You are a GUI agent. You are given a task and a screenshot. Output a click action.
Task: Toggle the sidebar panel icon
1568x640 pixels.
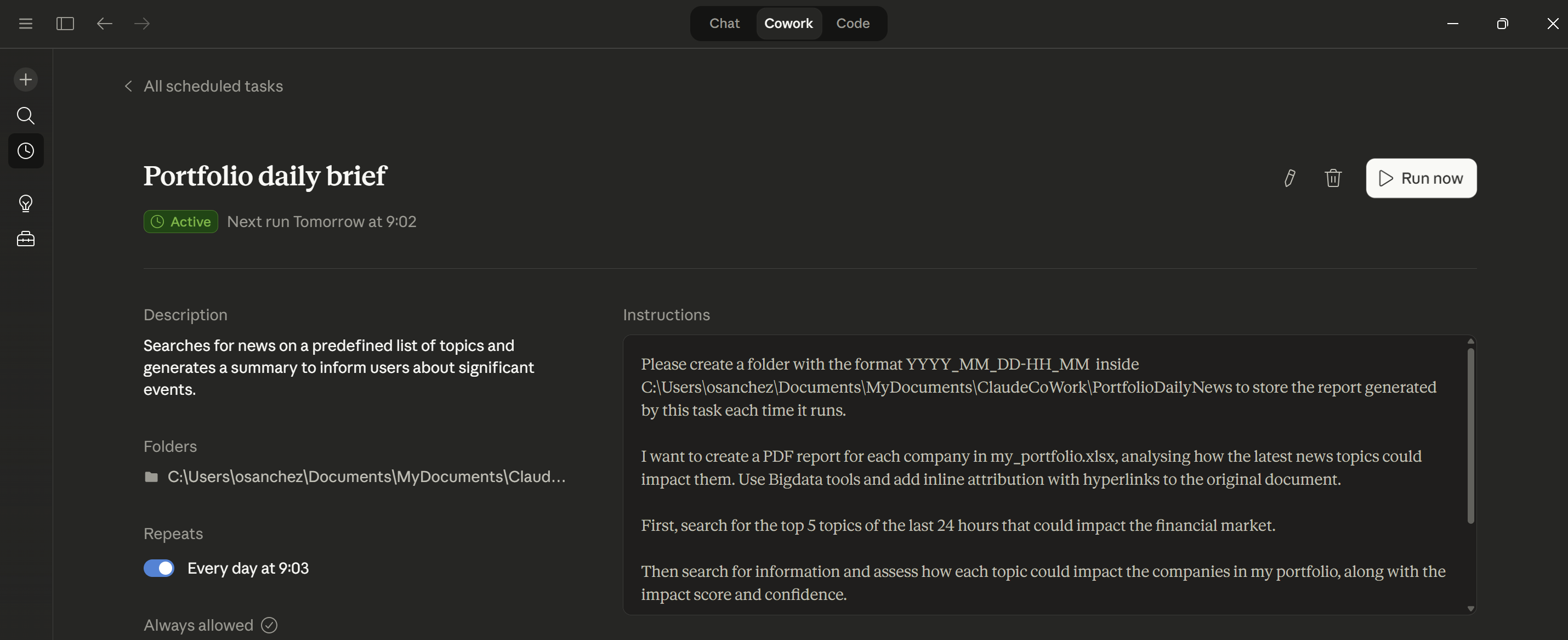(x=65, y=24)
